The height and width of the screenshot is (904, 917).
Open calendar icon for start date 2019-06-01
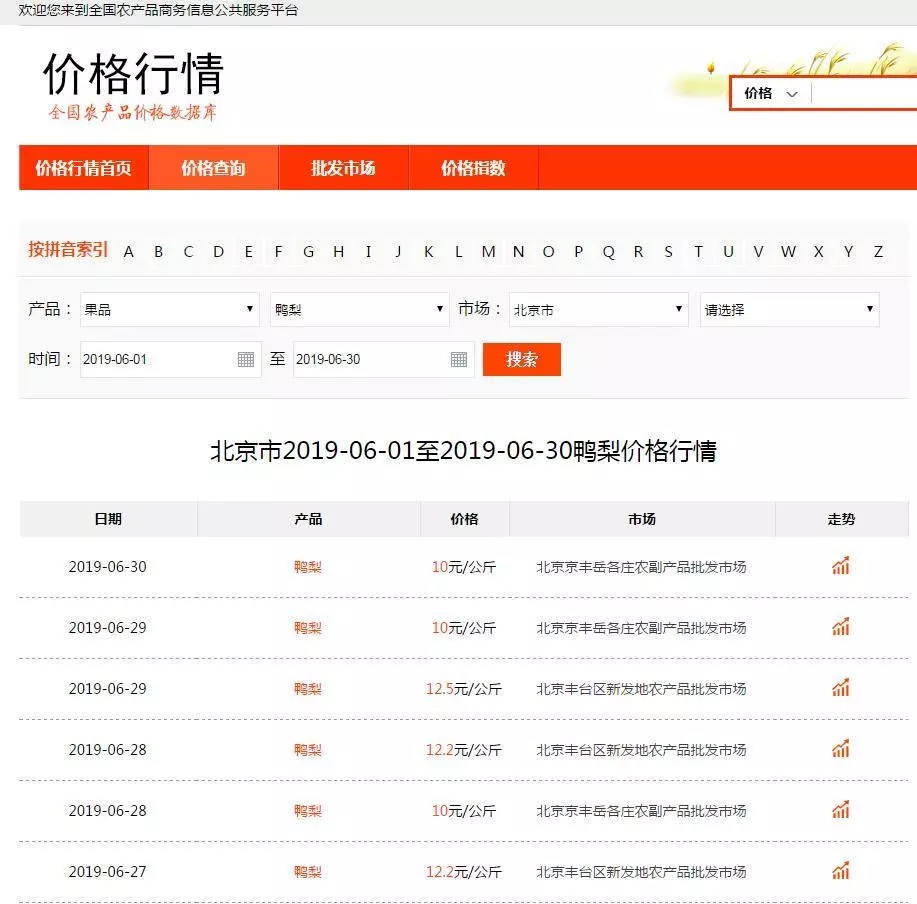coord(246,359)
